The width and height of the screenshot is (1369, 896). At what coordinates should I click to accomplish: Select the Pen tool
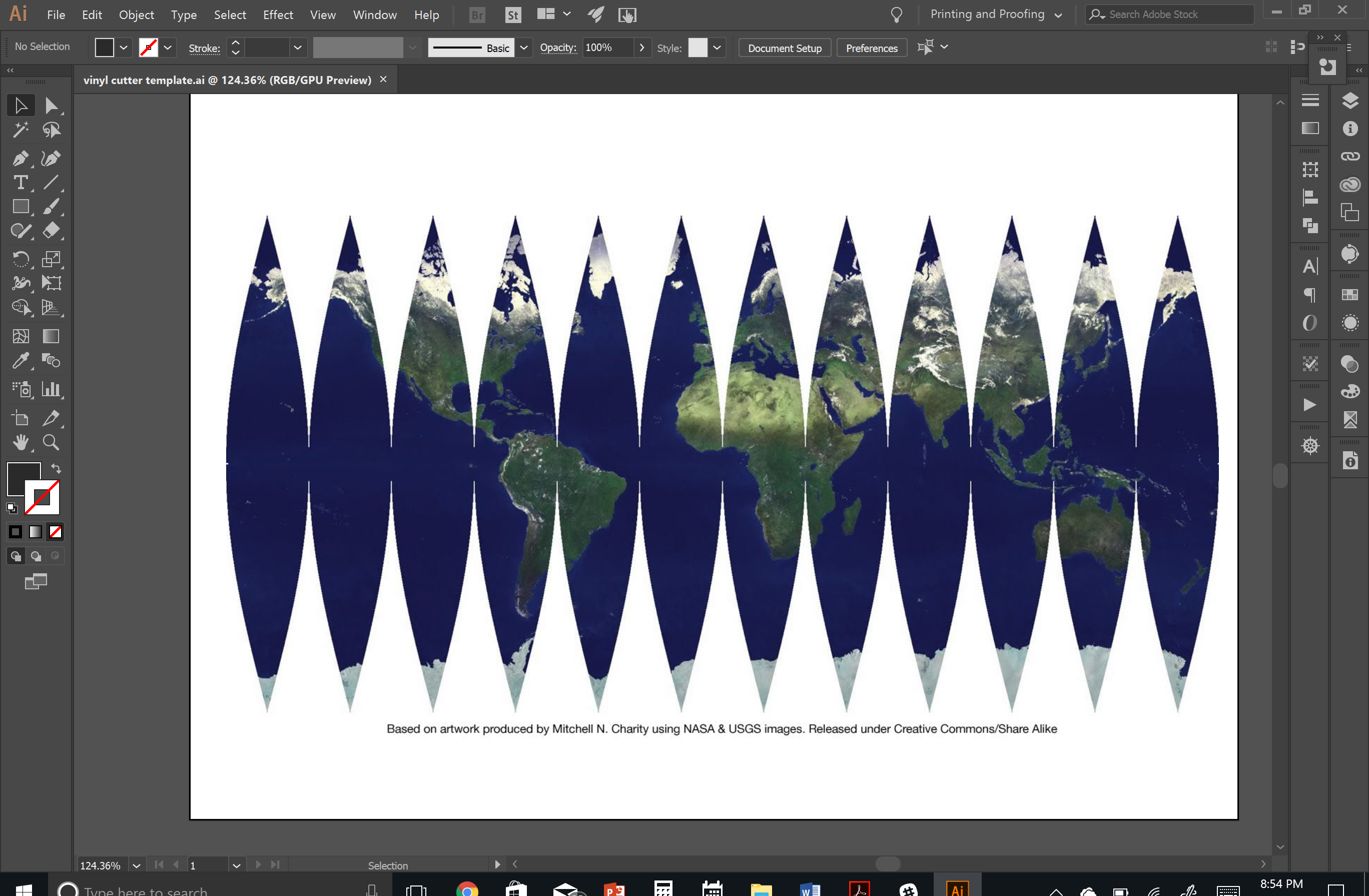click(21, 158)
